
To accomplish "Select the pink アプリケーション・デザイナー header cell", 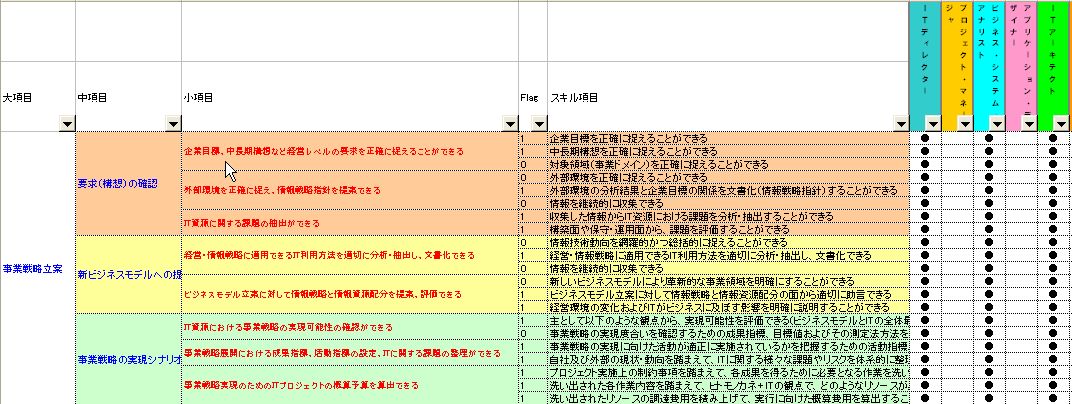I will coord(1021,66).
